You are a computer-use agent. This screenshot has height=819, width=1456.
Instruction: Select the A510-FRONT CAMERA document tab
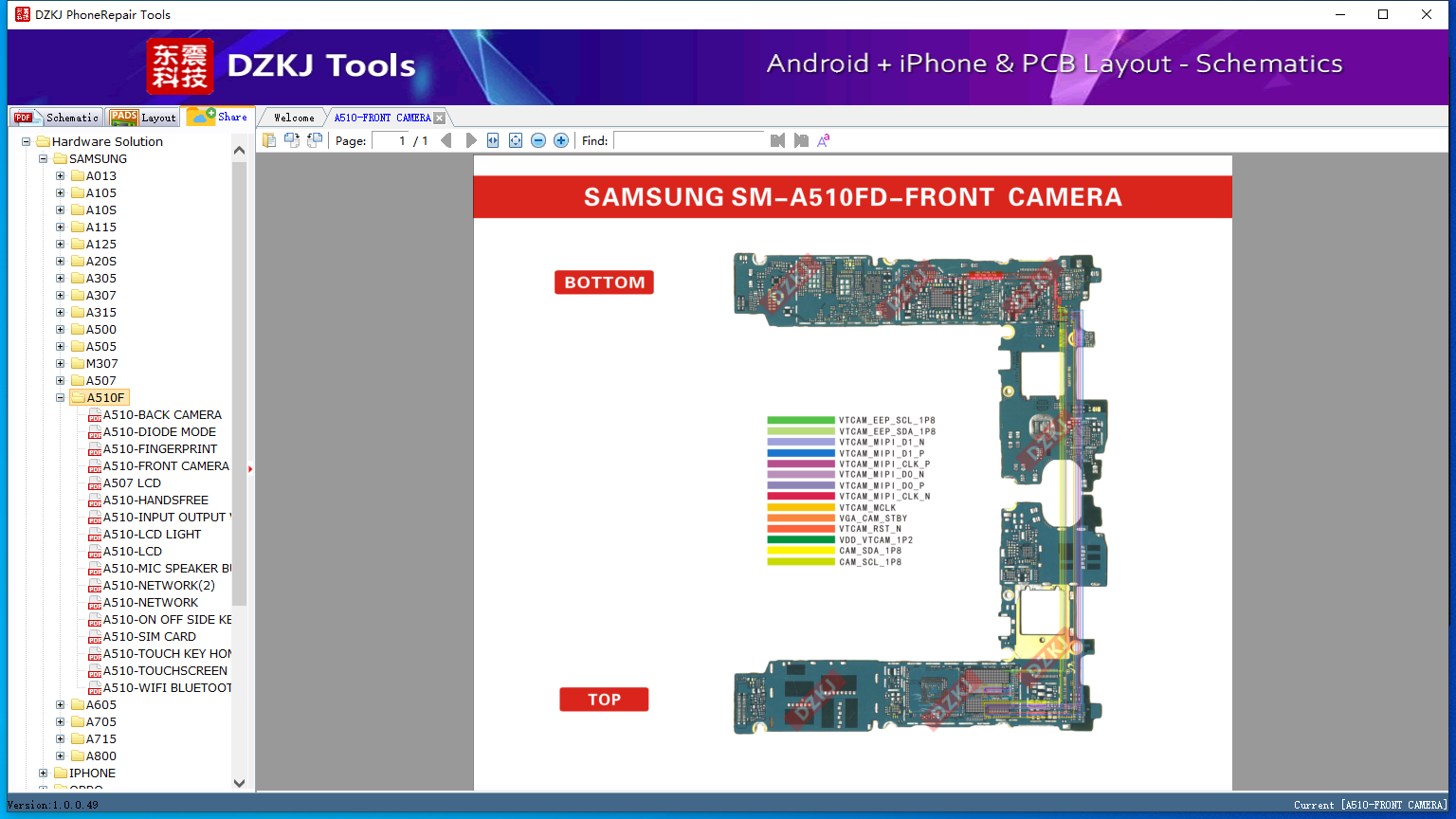(x=383, y=118)
